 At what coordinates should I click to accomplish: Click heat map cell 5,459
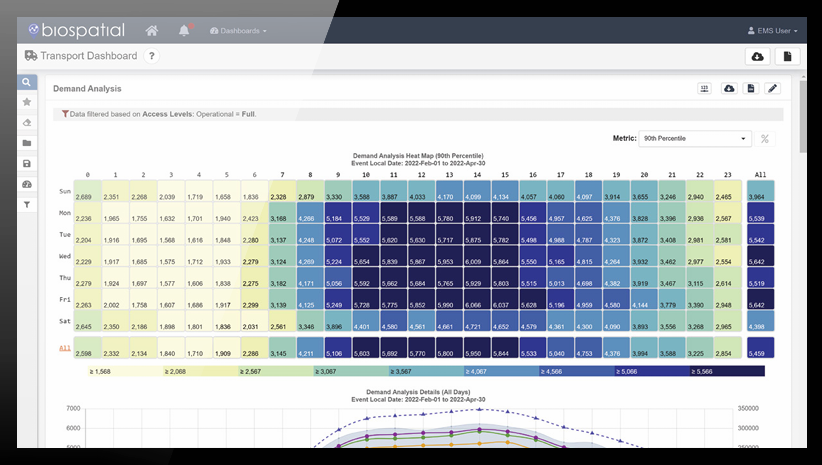coord(760,348)
